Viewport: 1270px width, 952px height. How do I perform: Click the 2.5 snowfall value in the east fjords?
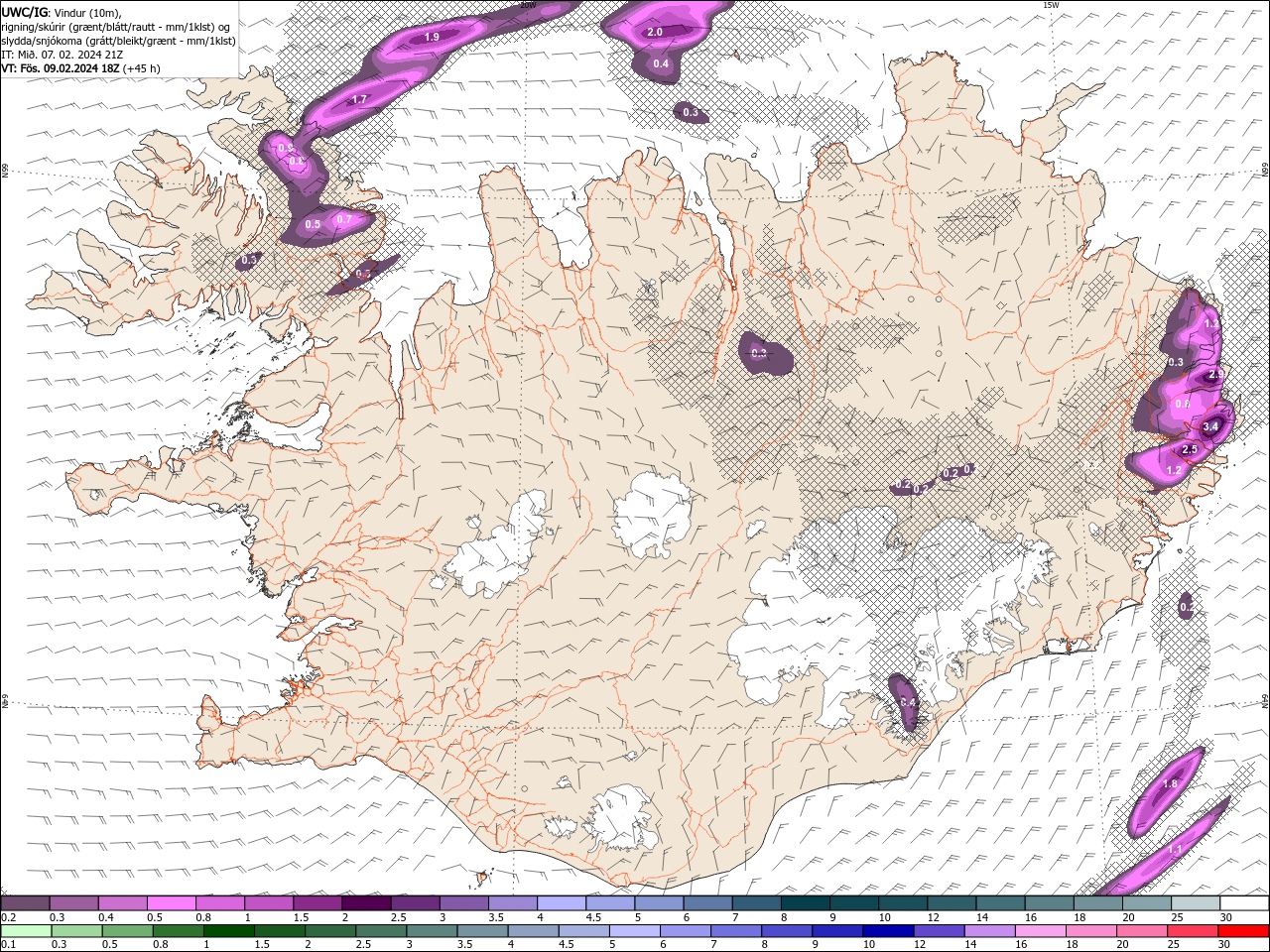click(x=1191, y=449)
